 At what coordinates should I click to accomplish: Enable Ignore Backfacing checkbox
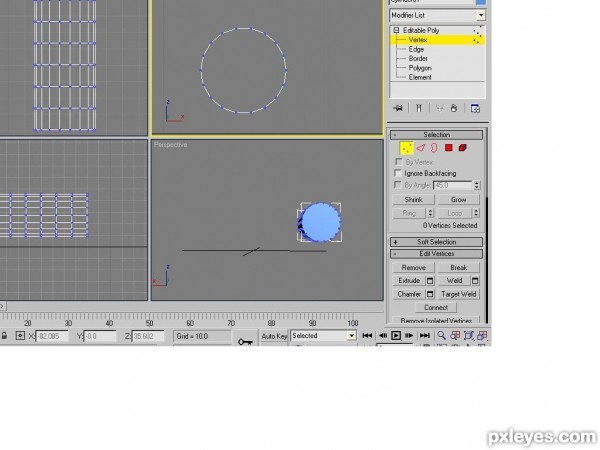399,173
